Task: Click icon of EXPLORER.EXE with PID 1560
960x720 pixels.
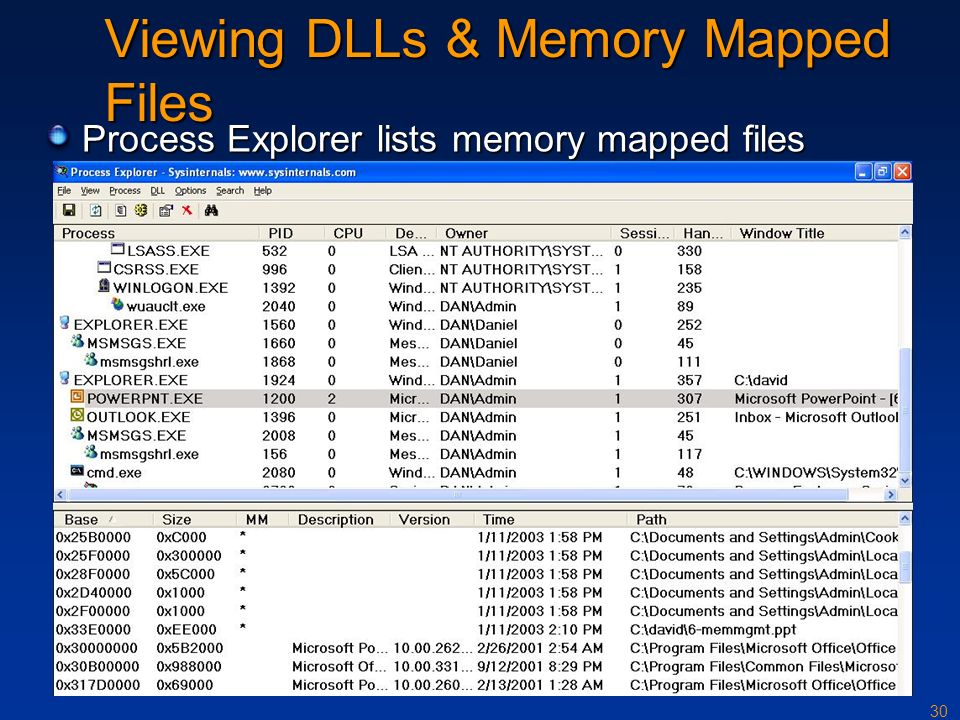Action: point(64,322)
